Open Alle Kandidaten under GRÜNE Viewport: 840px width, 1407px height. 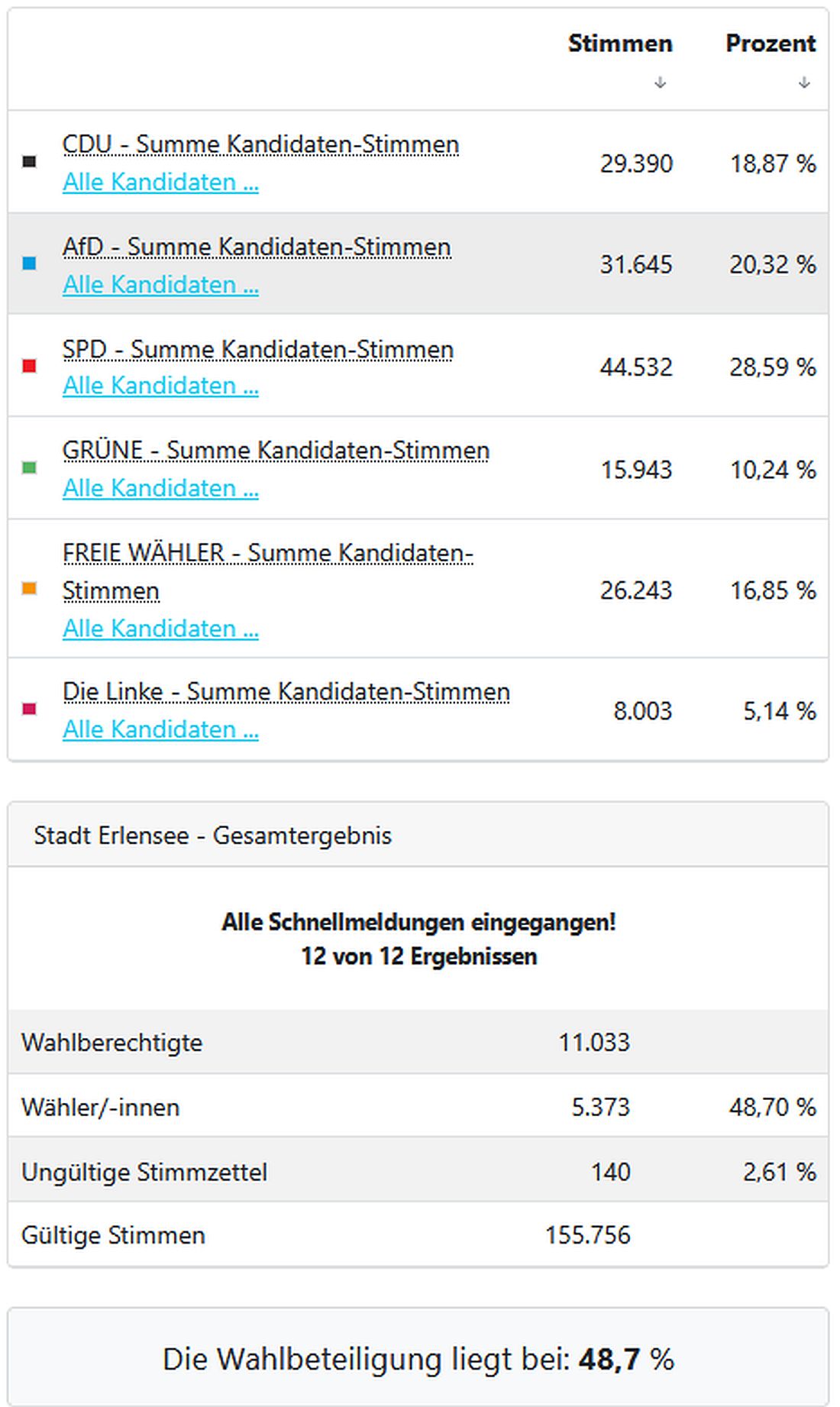pos(160,487)
